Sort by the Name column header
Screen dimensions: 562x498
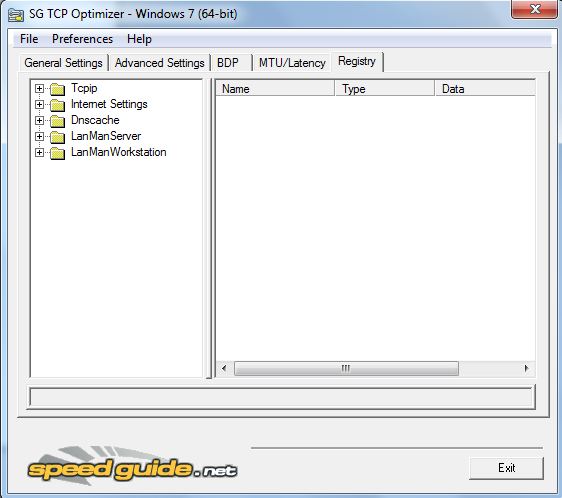(x=275, y=89)
